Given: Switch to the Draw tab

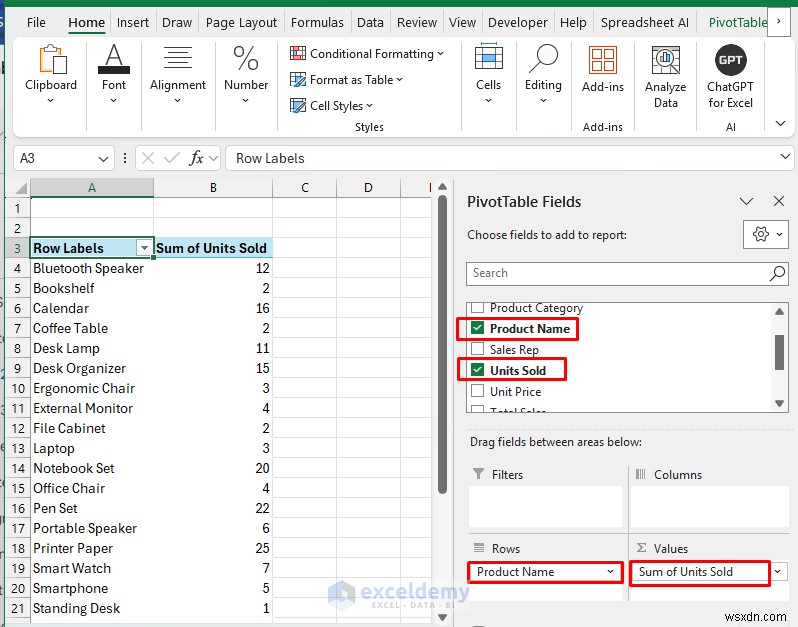Looking at the screenshot, I should point(177,22).
